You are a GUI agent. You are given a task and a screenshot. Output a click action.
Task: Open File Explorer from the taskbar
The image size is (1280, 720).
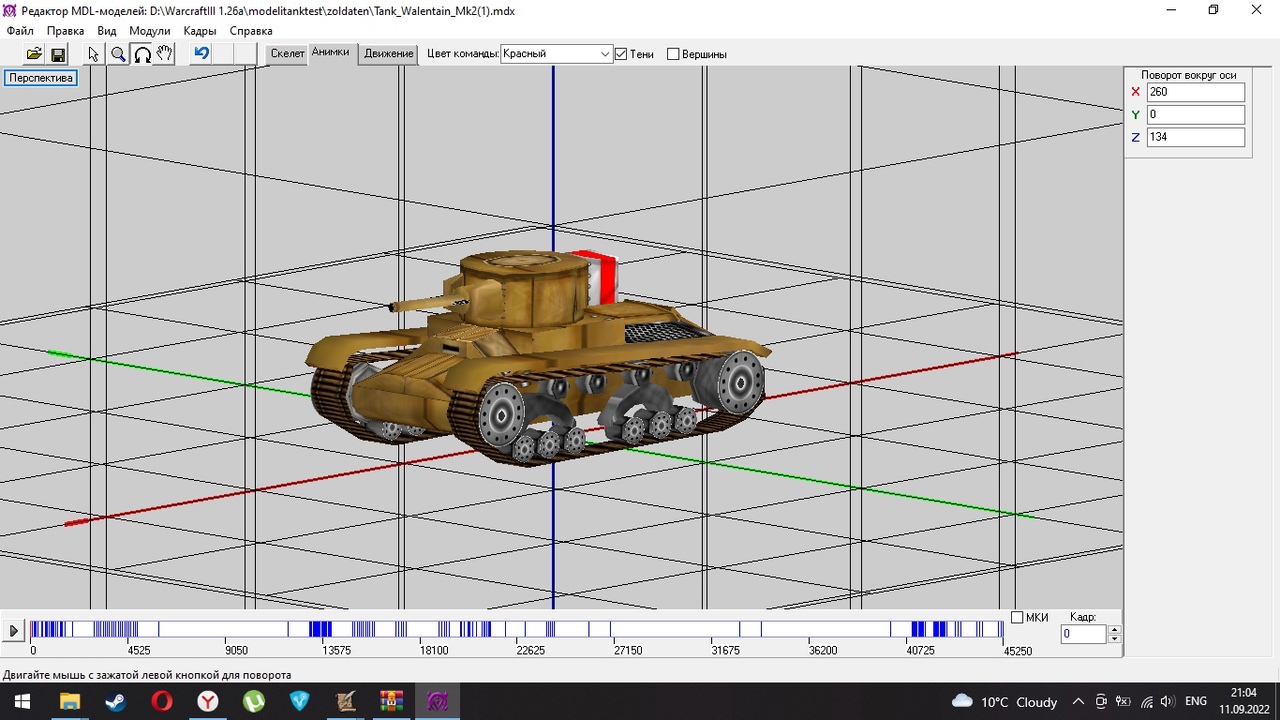tap(69, 701)
